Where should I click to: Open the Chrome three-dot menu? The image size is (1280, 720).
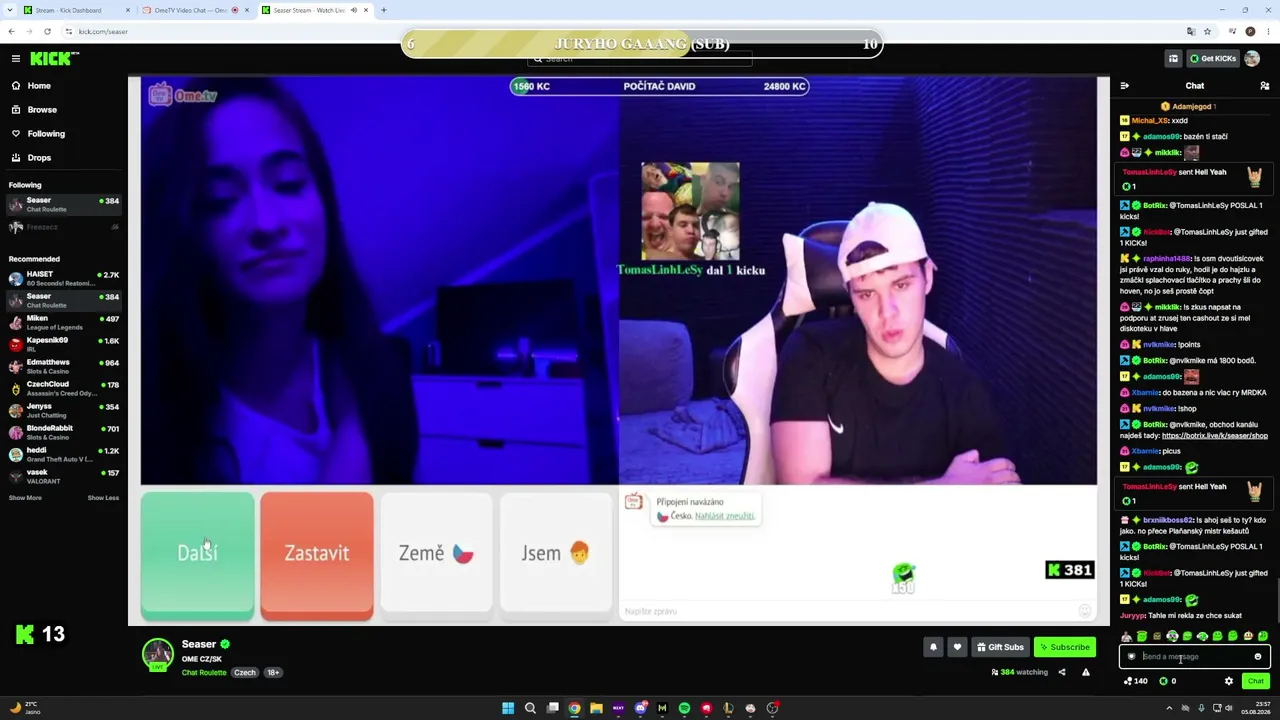1268,32
